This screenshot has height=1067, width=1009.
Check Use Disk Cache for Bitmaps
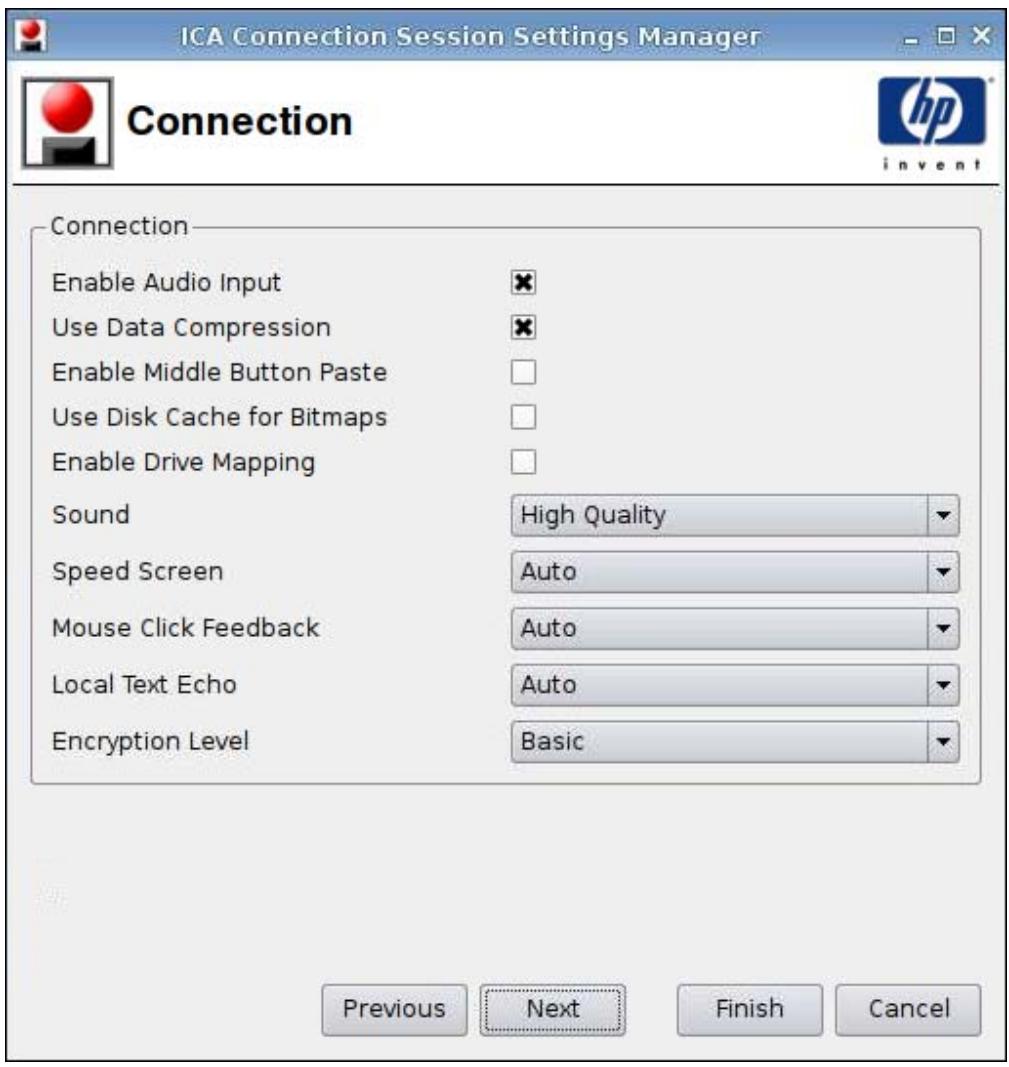pos(523,417)
